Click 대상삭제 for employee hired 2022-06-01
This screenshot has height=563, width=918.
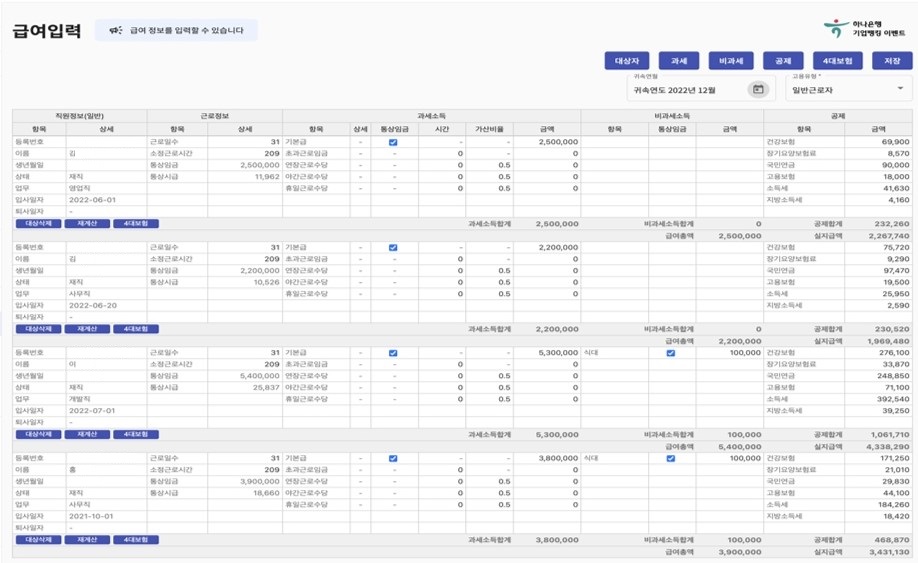38,223
